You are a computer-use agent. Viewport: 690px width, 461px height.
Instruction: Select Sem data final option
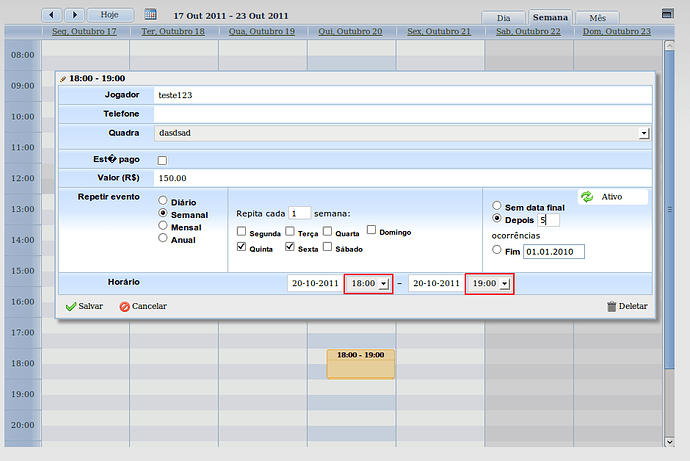tap(497, 205)
